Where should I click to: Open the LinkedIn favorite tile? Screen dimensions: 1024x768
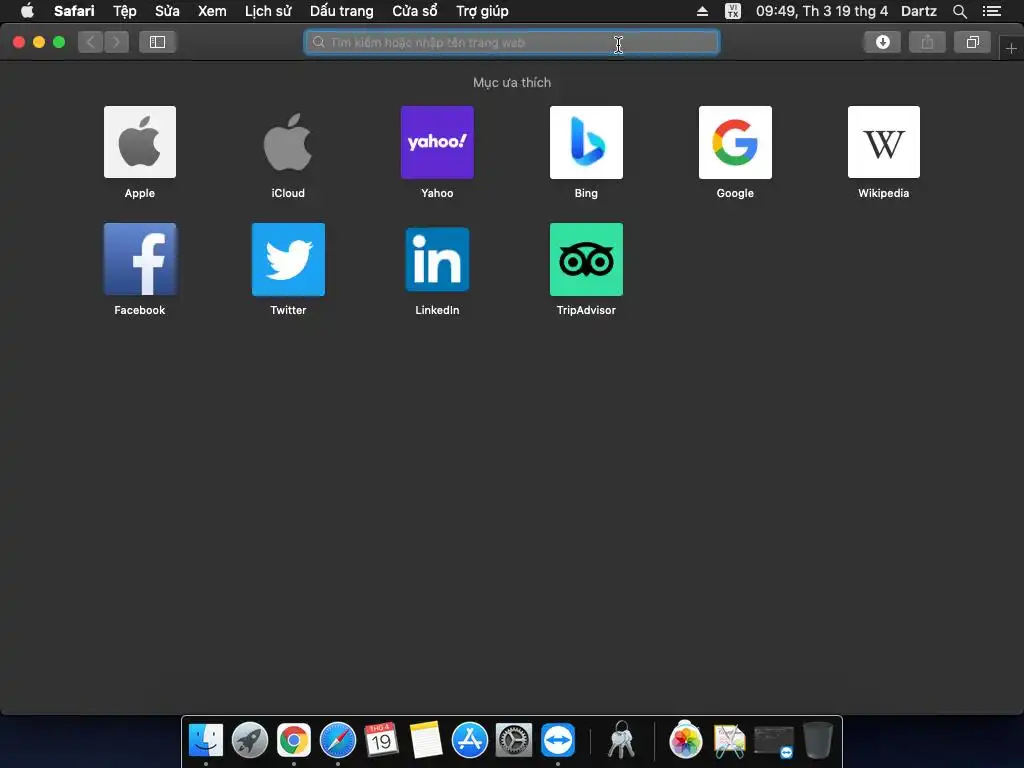[437, 259]
